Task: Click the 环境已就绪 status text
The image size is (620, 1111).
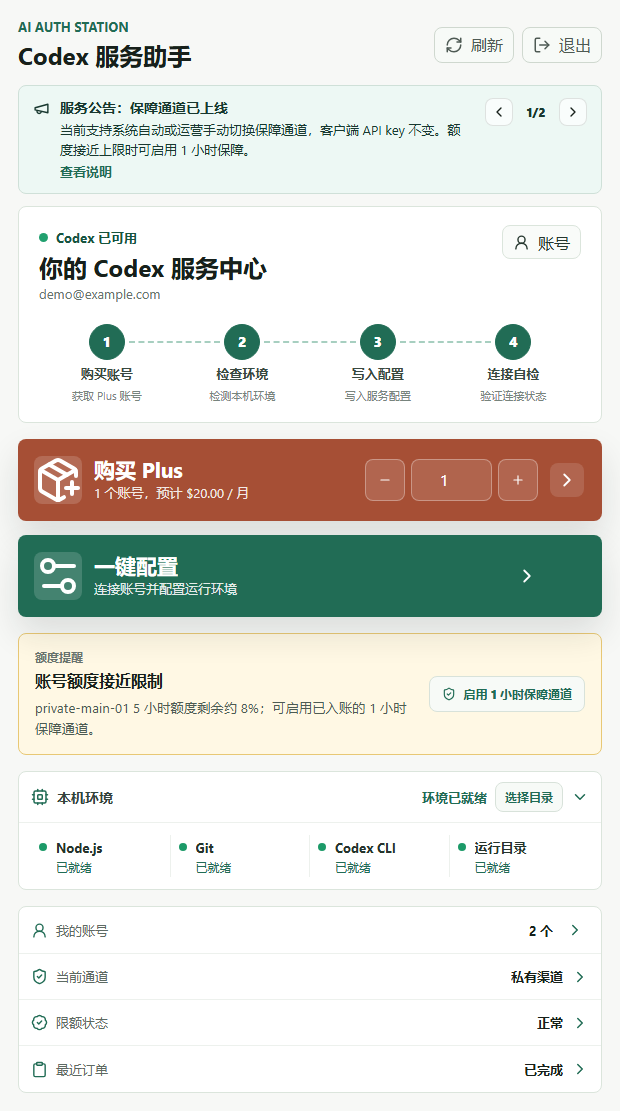Action: tap(454, 798)
